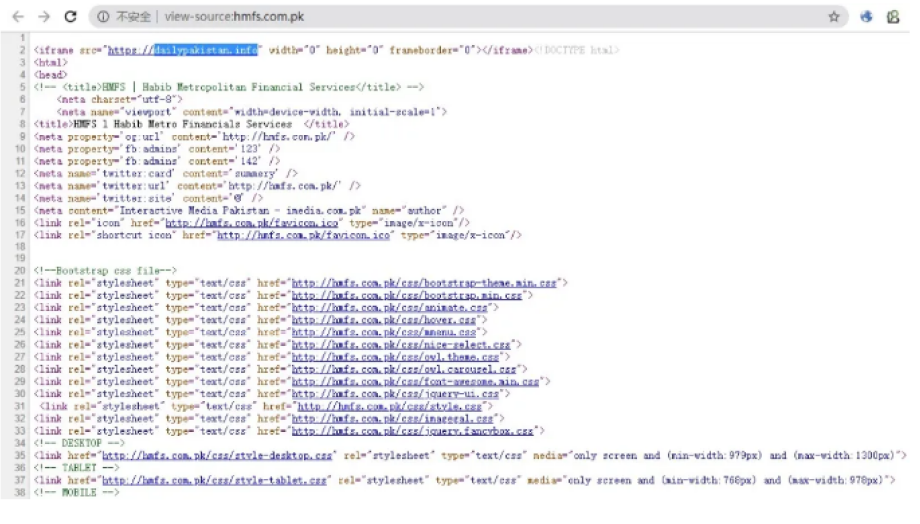Open the dailypakistan.info iframe link
Viewport: 920px width, 524px height.
(x=183, y=49)
